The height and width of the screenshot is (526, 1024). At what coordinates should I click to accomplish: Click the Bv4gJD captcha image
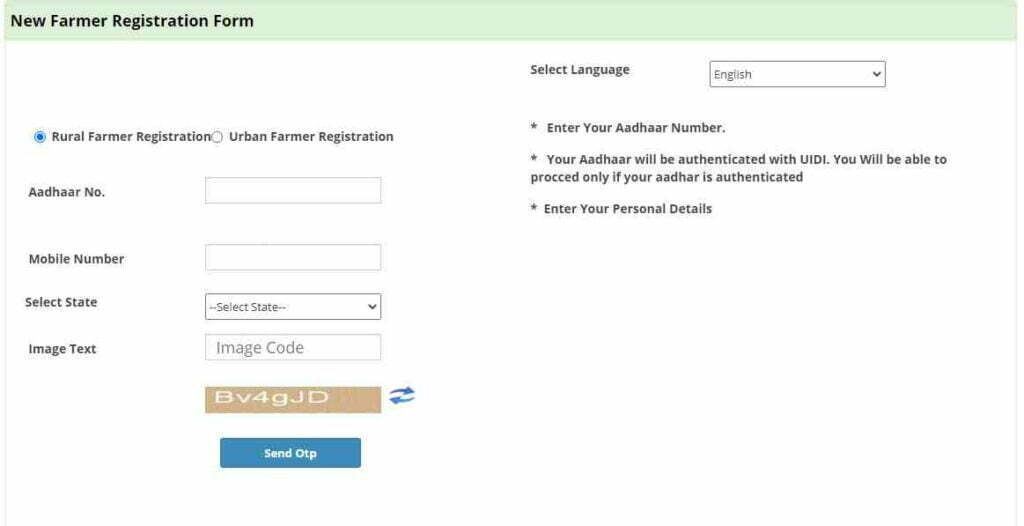coord(293,399)
